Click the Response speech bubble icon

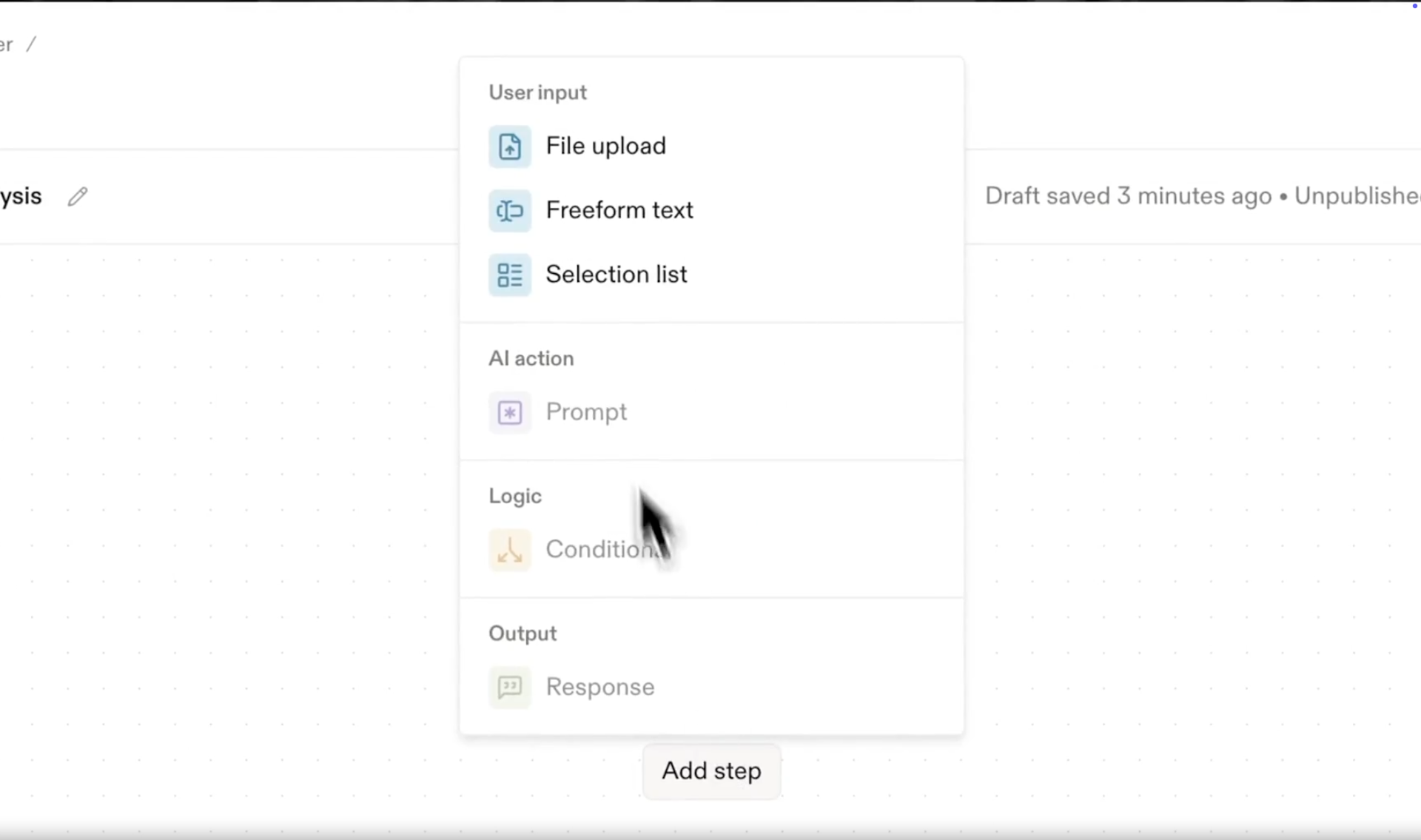509,688
